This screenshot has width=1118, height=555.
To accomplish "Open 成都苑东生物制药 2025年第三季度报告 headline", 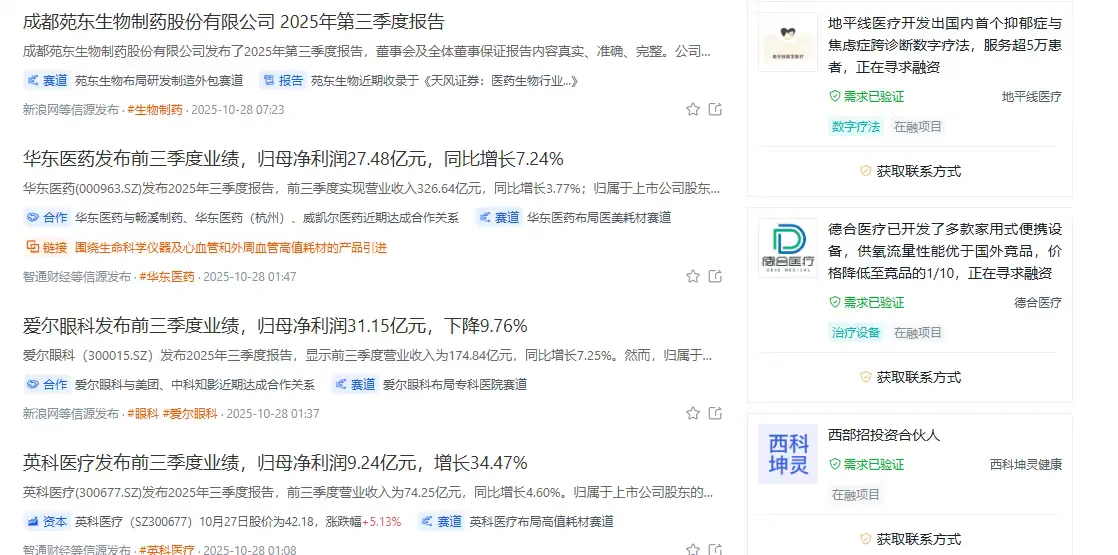I will 234,21.
